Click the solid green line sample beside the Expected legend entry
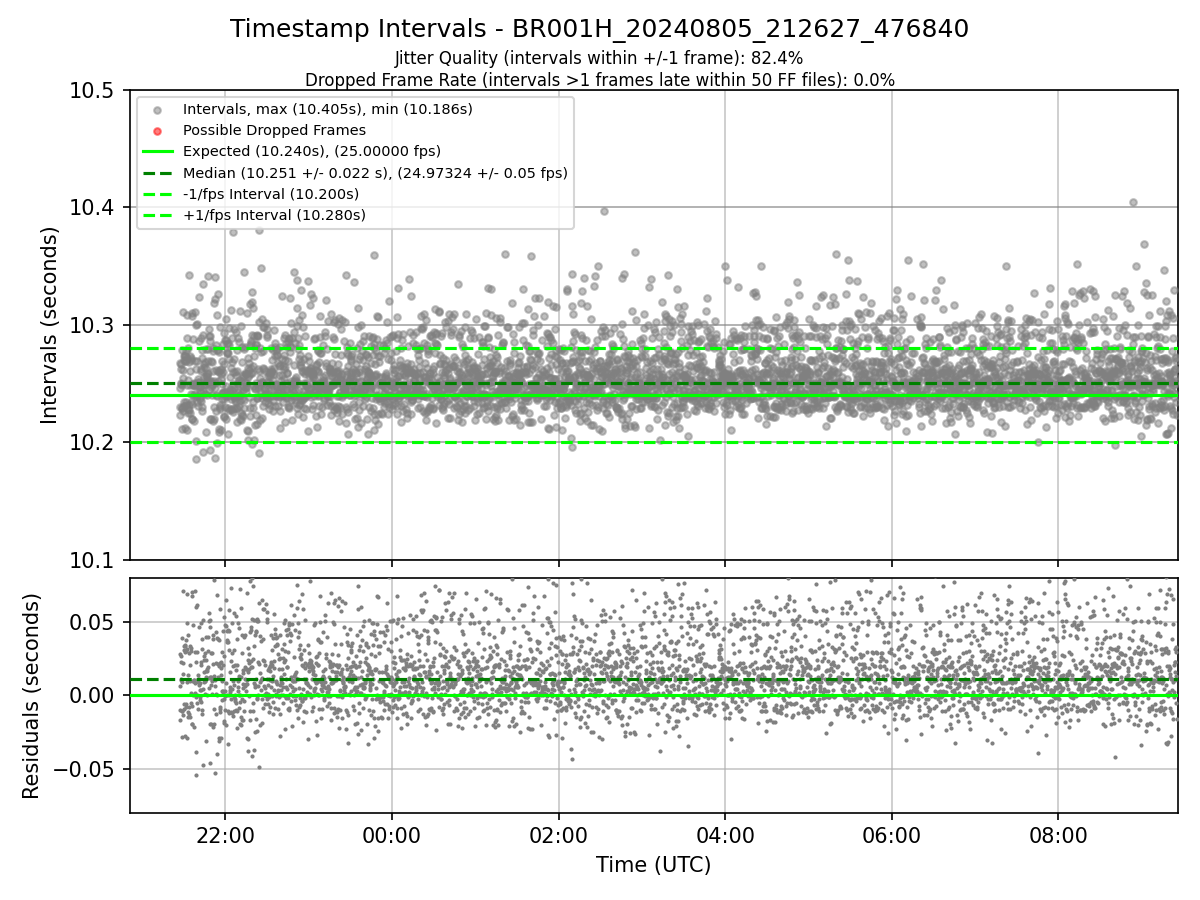This screenshot has height=900, width=1200. click(x=157, y=152)
